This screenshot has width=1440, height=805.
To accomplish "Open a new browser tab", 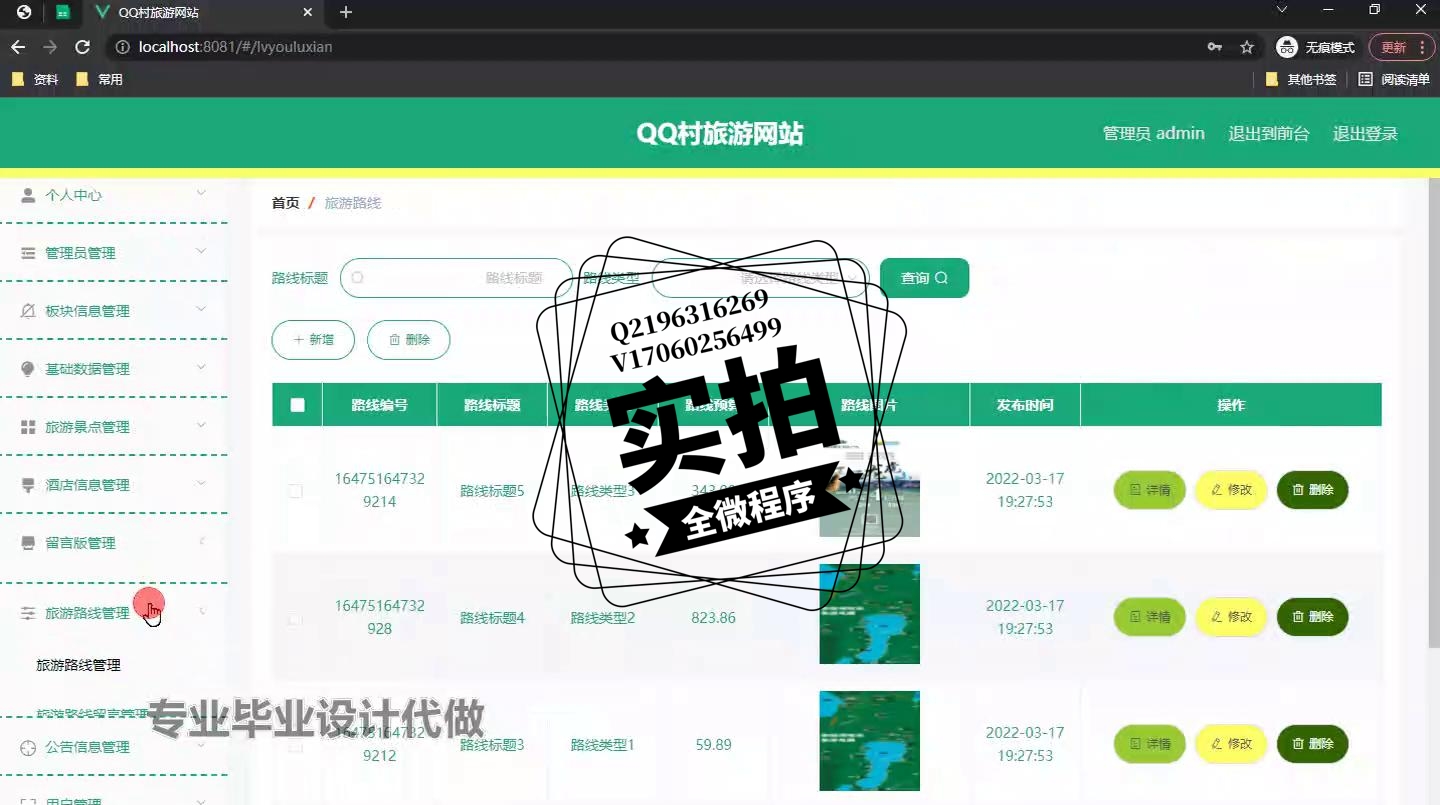I will pos(346,12).
